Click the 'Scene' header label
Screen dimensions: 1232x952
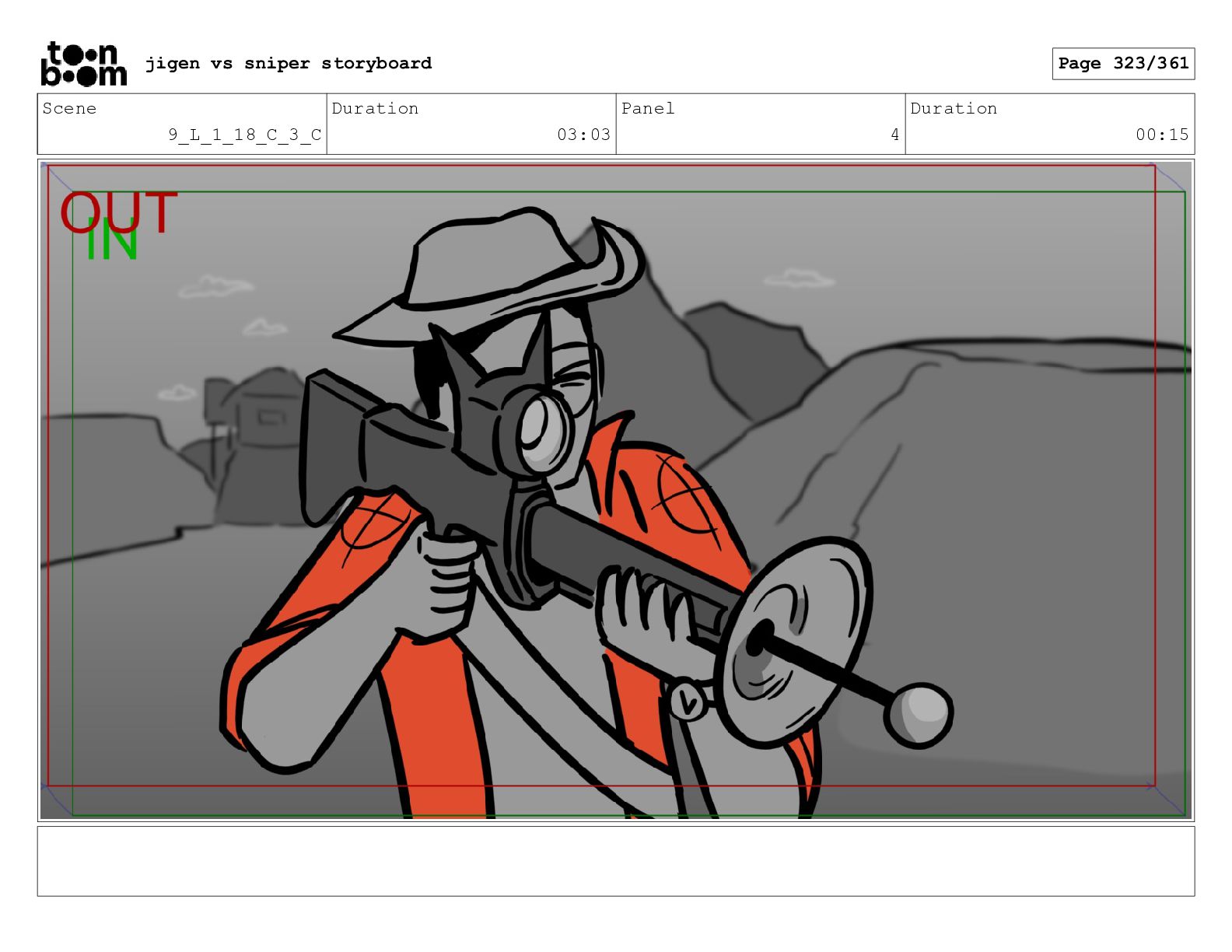tap(69, 108)
